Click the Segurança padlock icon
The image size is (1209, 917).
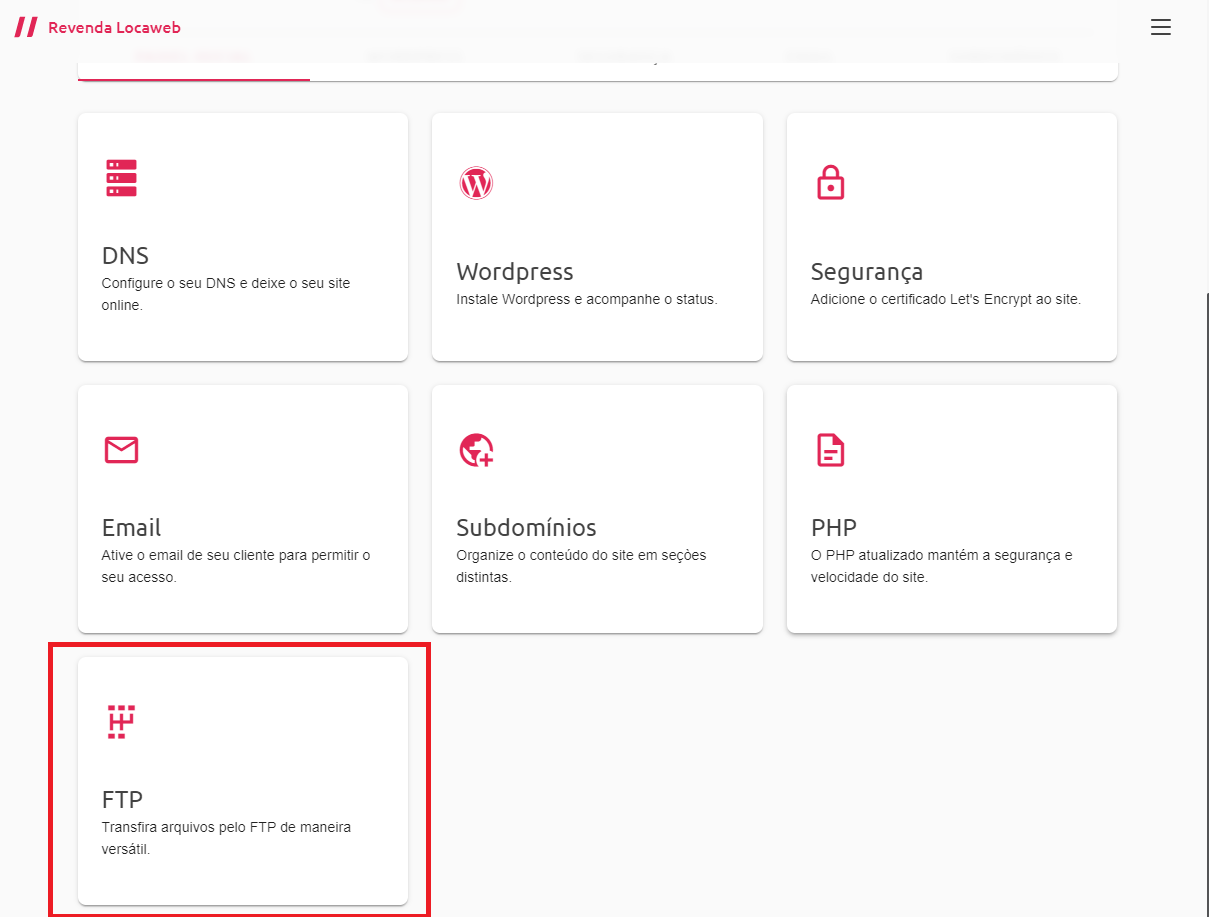coord(831,182)
